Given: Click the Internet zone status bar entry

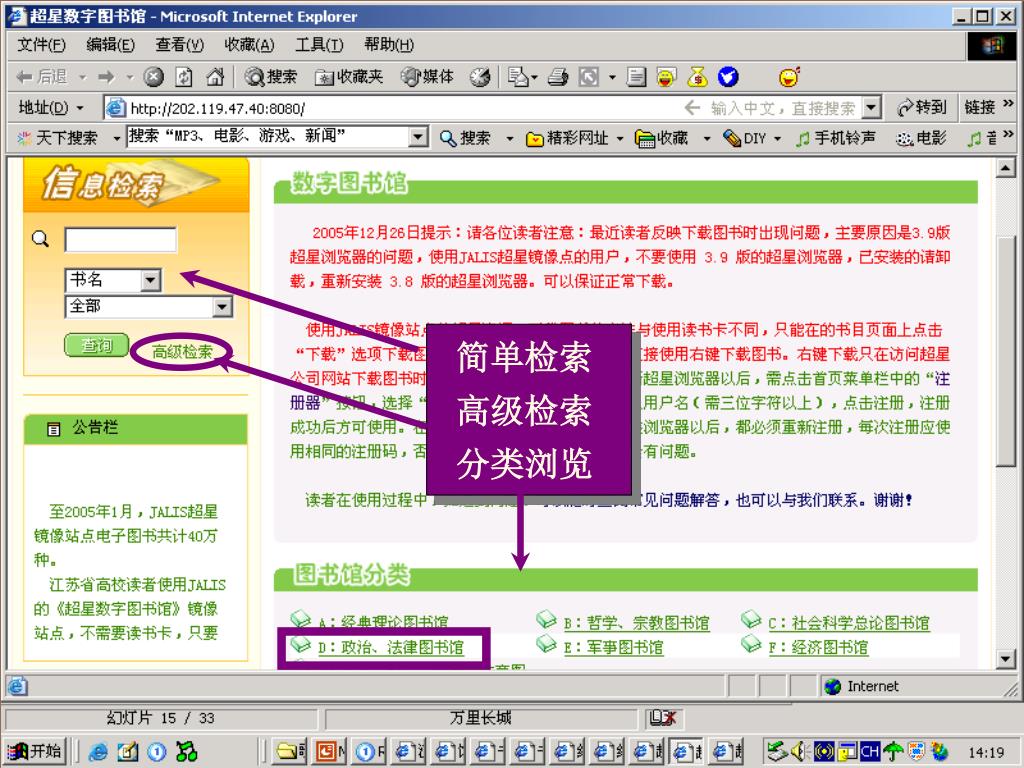Looking at the screenshot, I should click(861, 686).
